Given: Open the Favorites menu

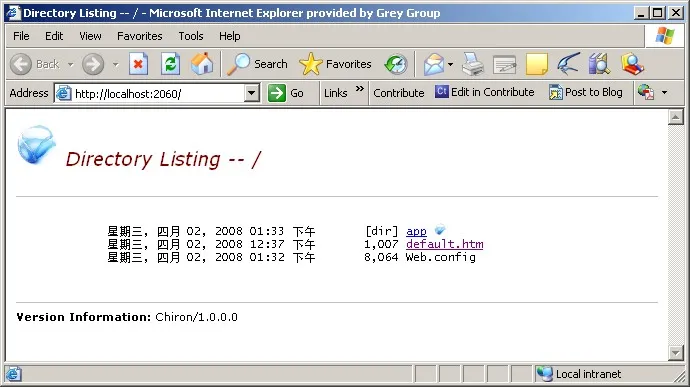Looking at the screenshot, I should click(139, 36).
